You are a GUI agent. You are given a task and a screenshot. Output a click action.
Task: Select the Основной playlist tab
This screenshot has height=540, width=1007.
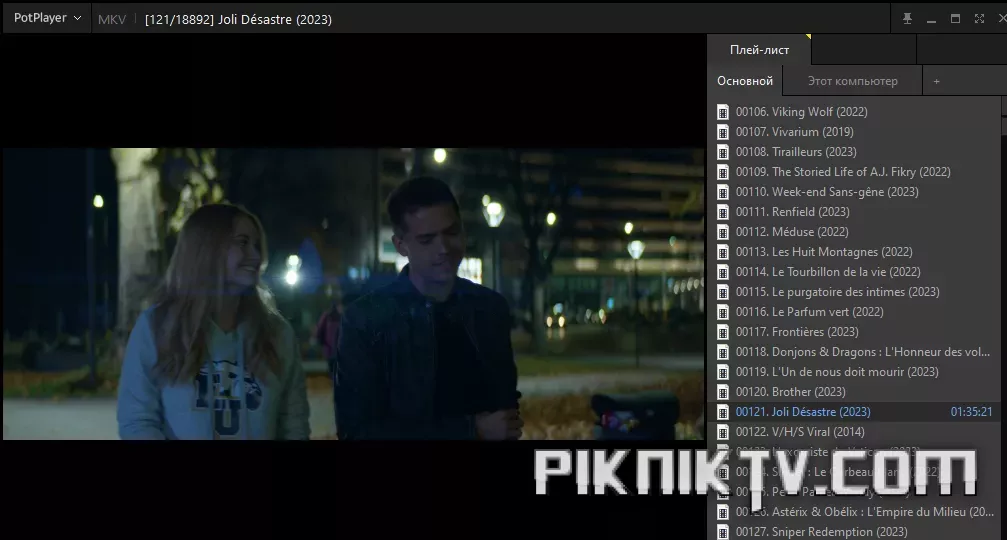(745, 81)
